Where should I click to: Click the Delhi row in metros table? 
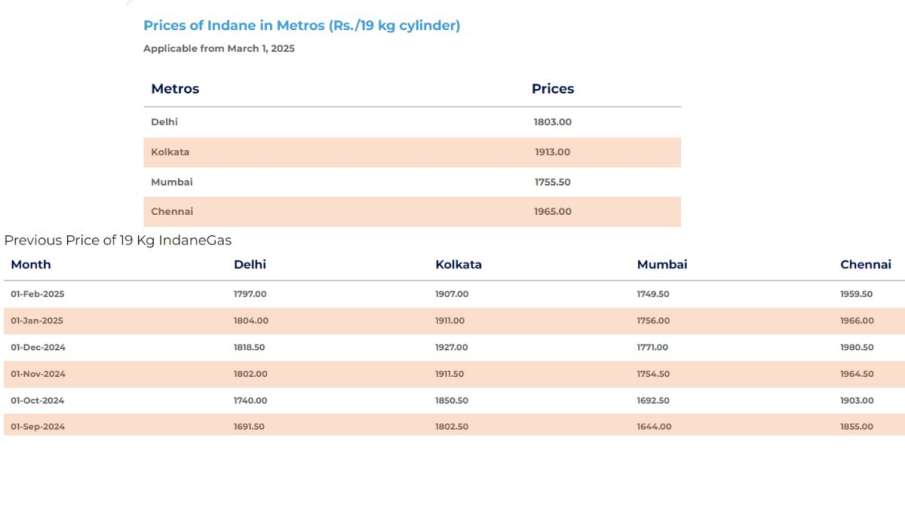pyautogui.click(x=165, y=122)
